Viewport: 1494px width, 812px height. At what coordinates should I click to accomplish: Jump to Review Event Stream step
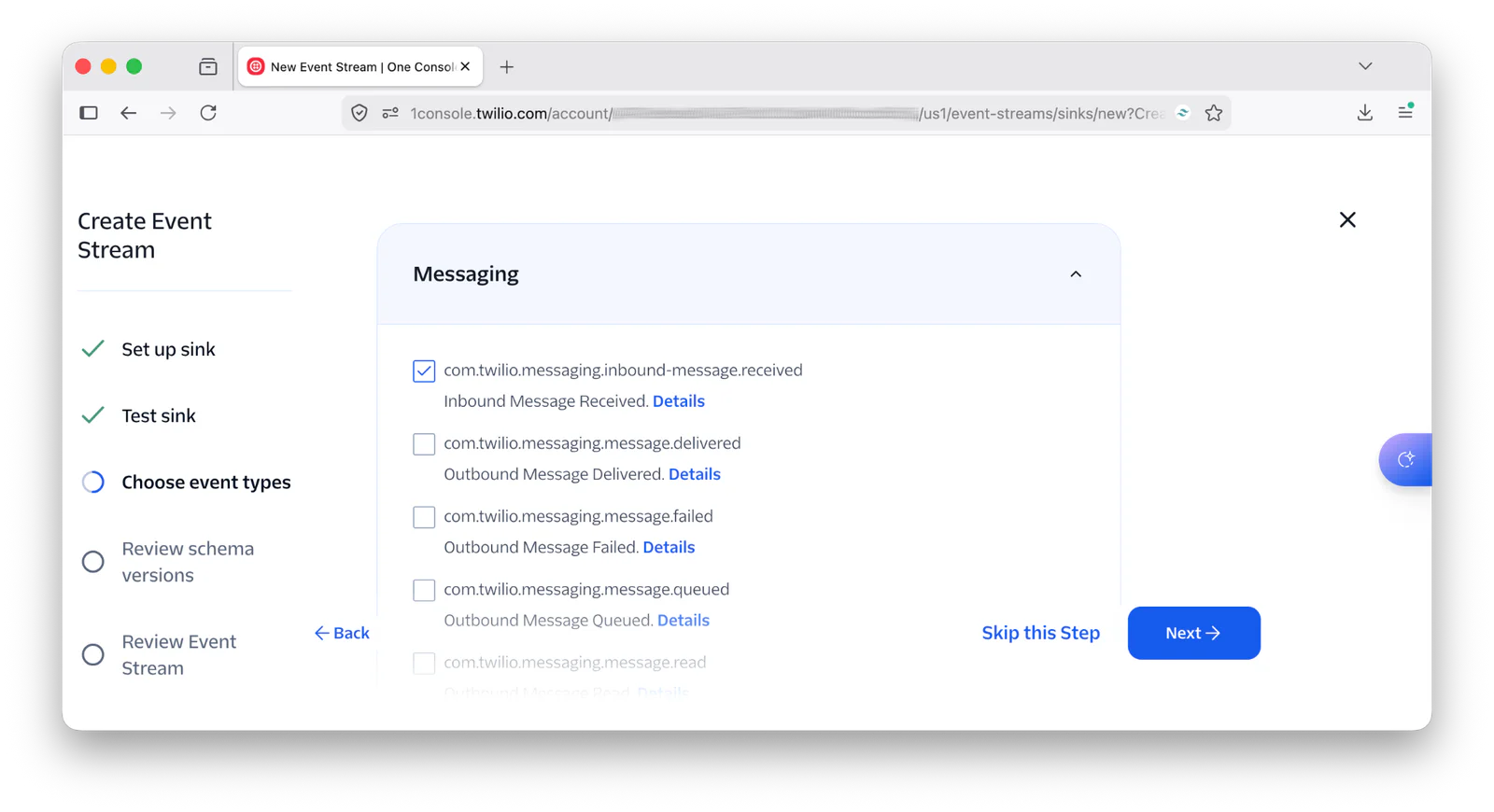[179, 654]
